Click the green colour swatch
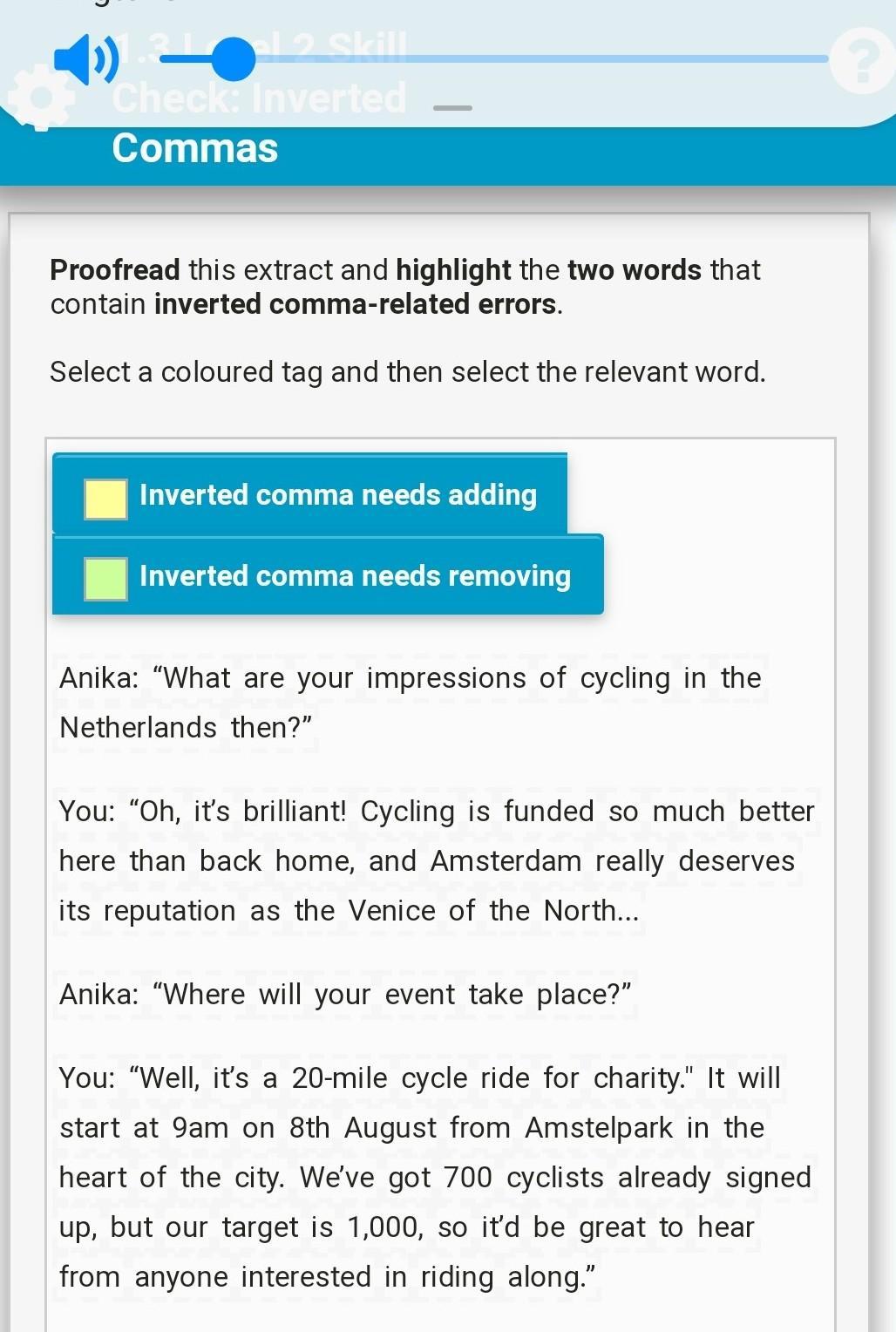This screenshot has height=1332, width=896. coord(105,579)
